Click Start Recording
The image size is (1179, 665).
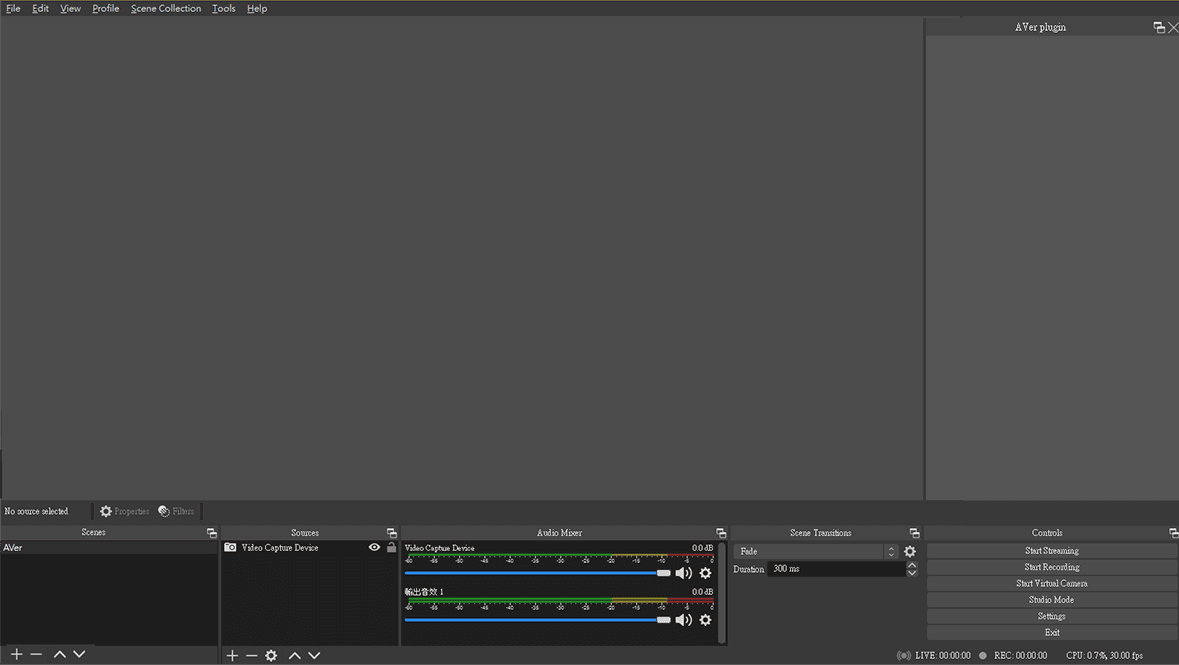[1052, 567]
